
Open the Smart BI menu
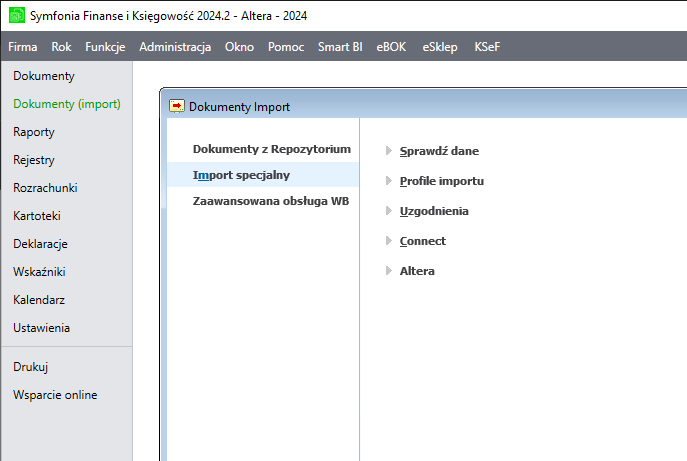(340, 47)
